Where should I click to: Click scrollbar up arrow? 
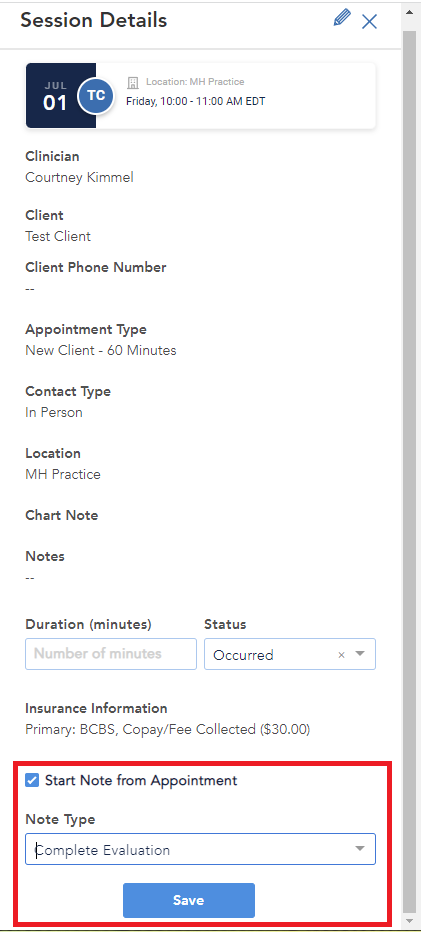pyautogui.click(x=410, y=11)
